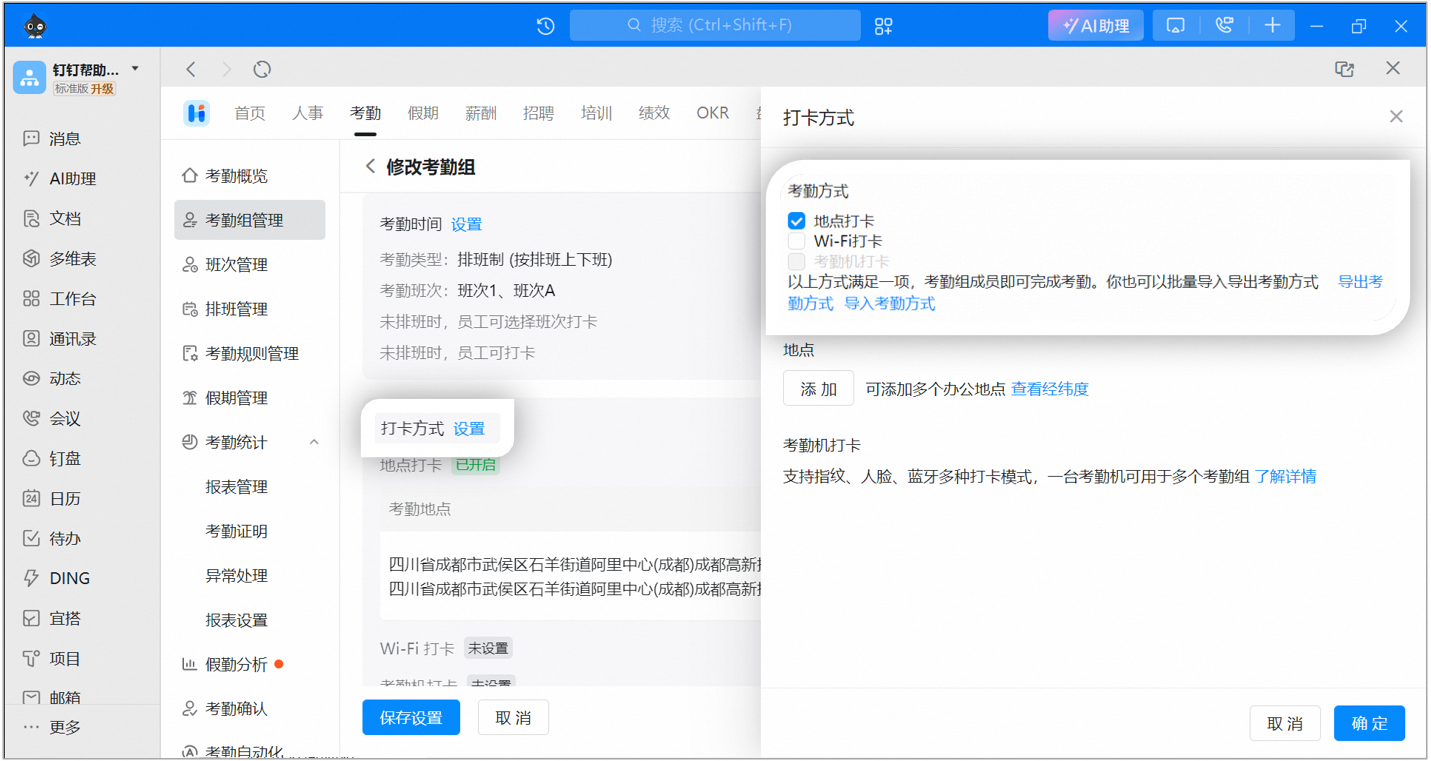
Task: Click the blue app logo beside 首页
Action: coord(196,113)
